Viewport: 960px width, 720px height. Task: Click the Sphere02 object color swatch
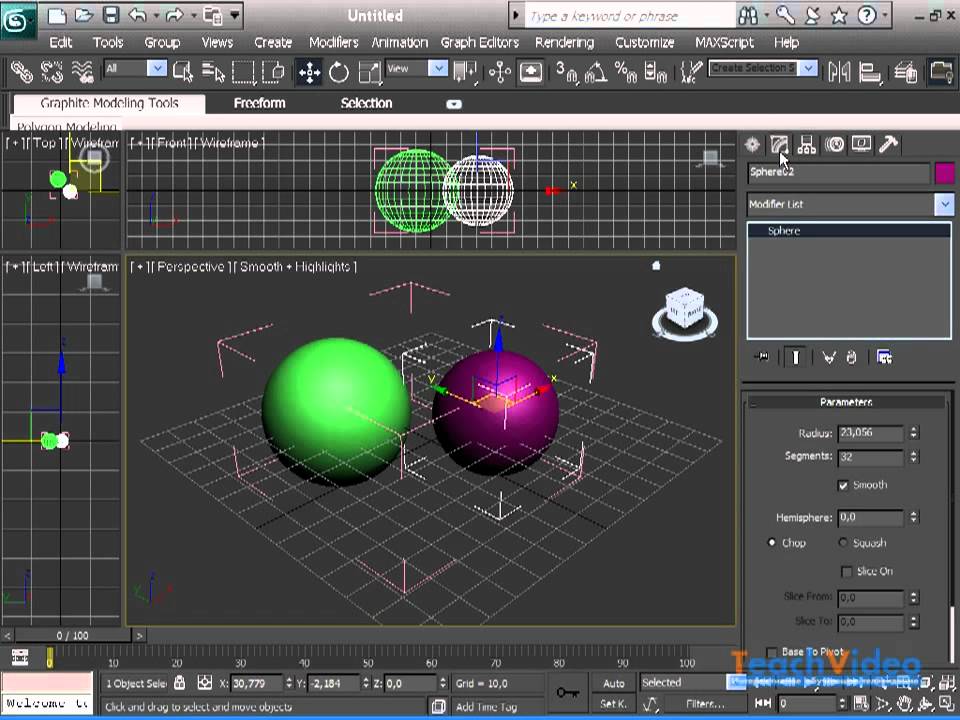(x=945, y=173)
